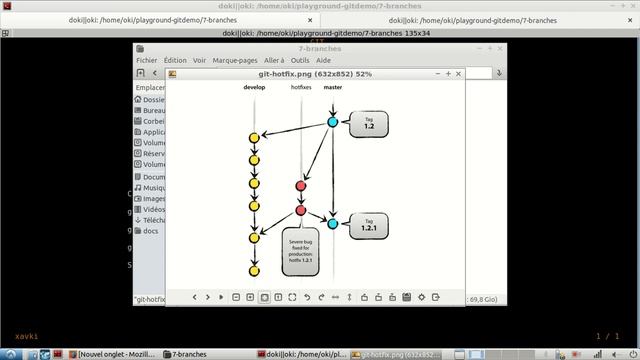Select Réservé volume in sidebar

click(149, 153)
